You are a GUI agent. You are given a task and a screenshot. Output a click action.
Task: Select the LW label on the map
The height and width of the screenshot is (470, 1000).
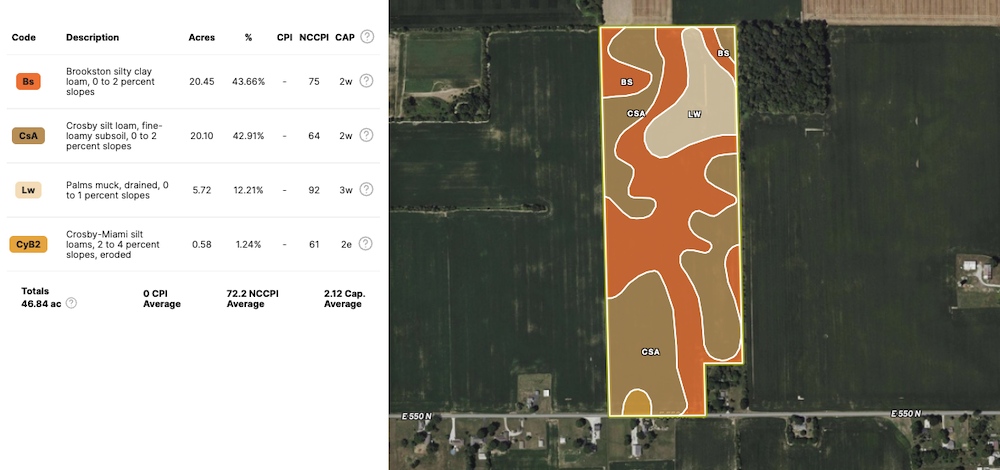(x=694, y=114)
